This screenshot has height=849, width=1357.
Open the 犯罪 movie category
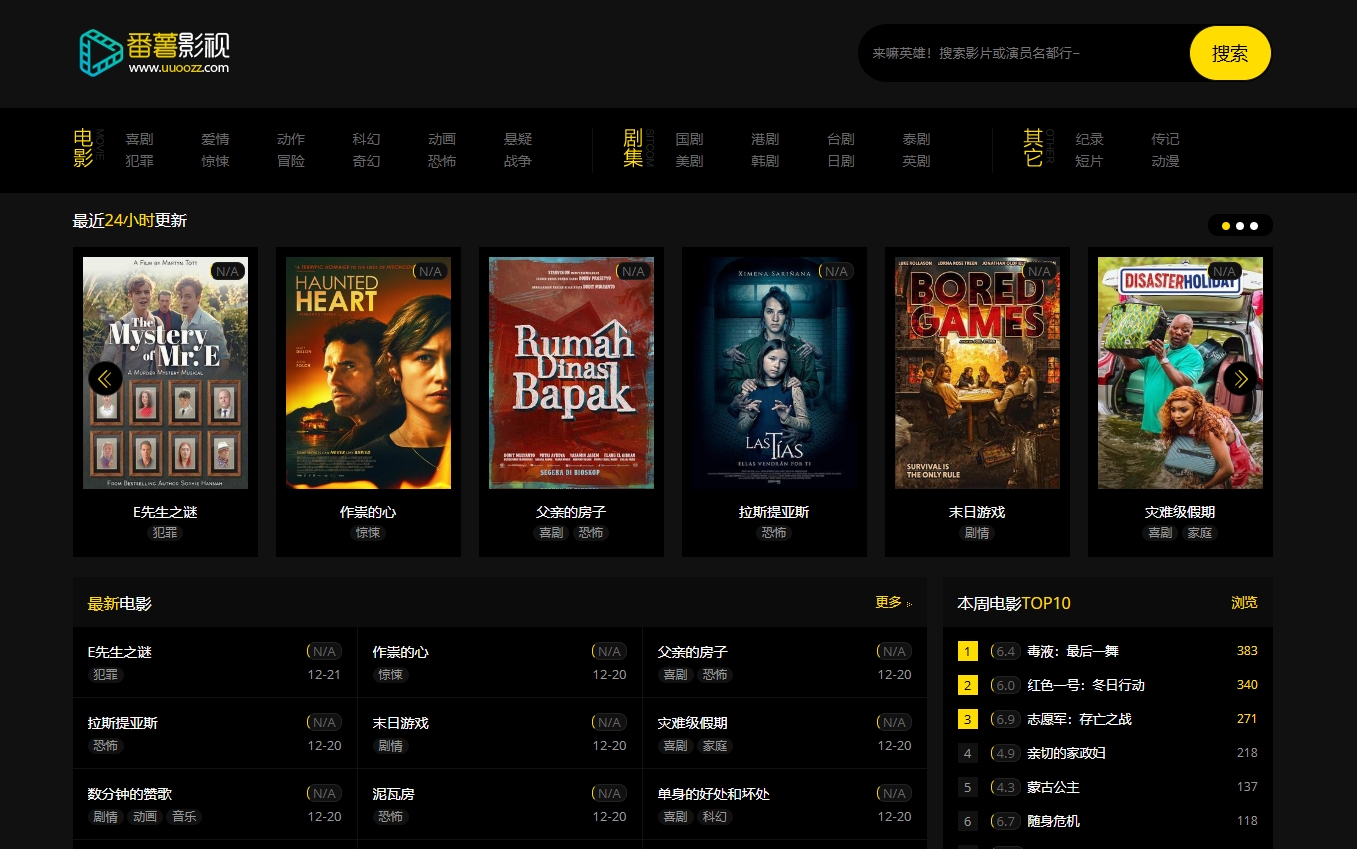[139, 161]
